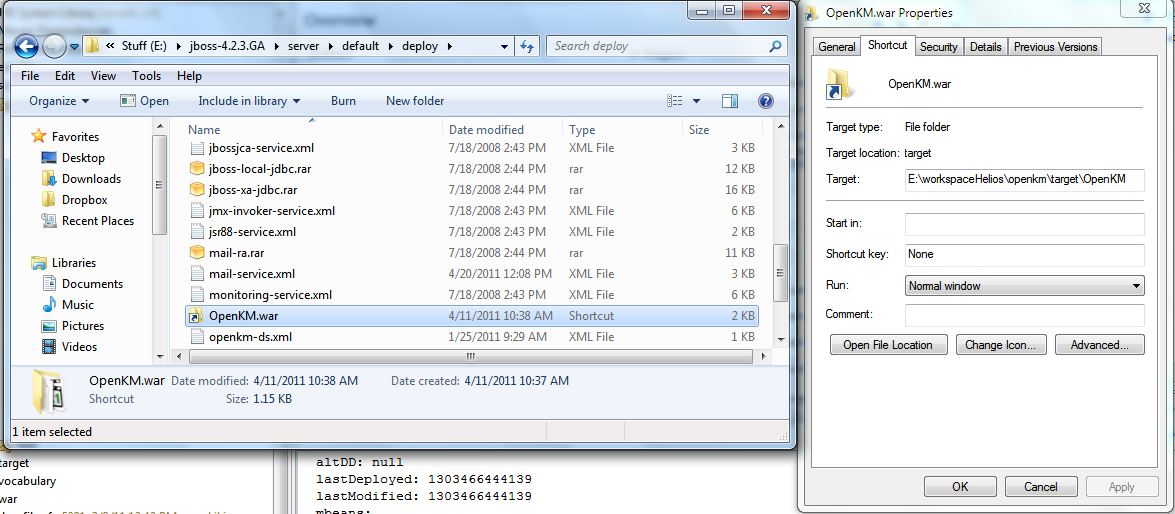Switch to the Previous Versions tab
The height and width of the screenshot is (514, 1175).
click(1055, 47)
